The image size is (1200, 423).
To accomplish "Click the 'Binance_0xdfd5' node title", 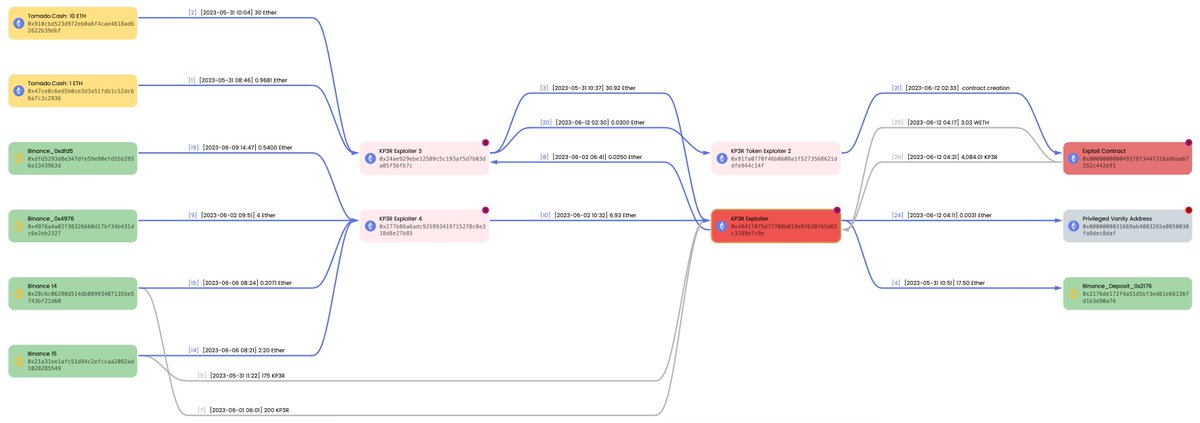I will [50, 151].
